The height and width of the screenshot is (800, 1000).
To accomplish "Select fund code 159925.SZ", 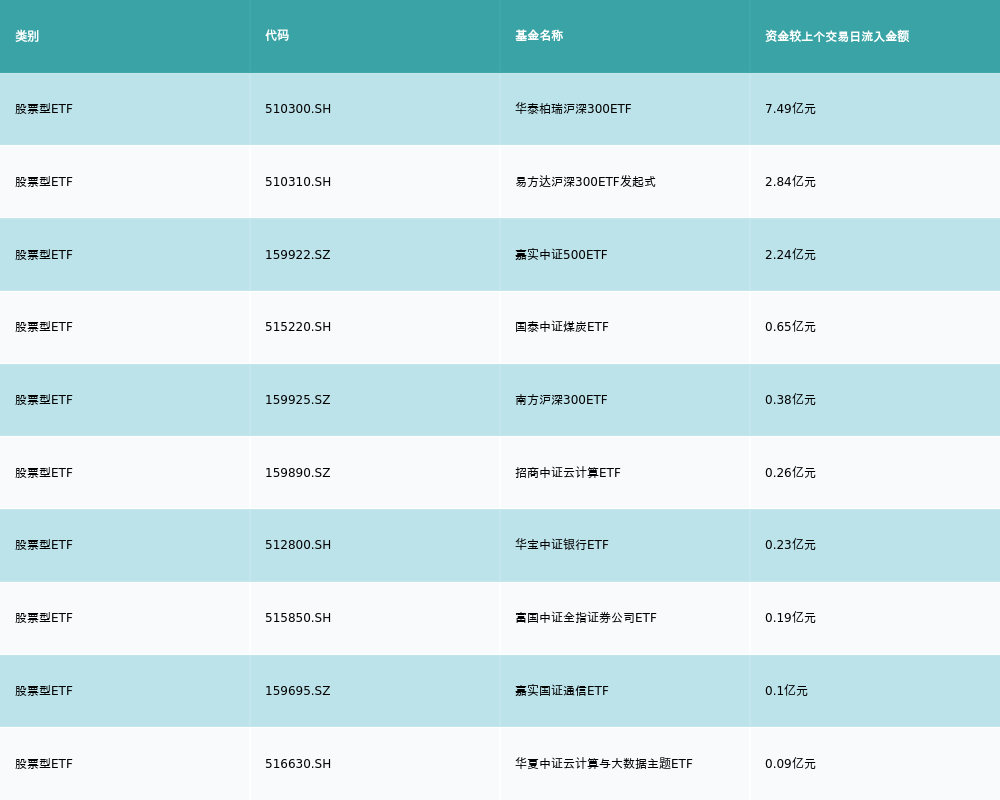I will point(298,400).
